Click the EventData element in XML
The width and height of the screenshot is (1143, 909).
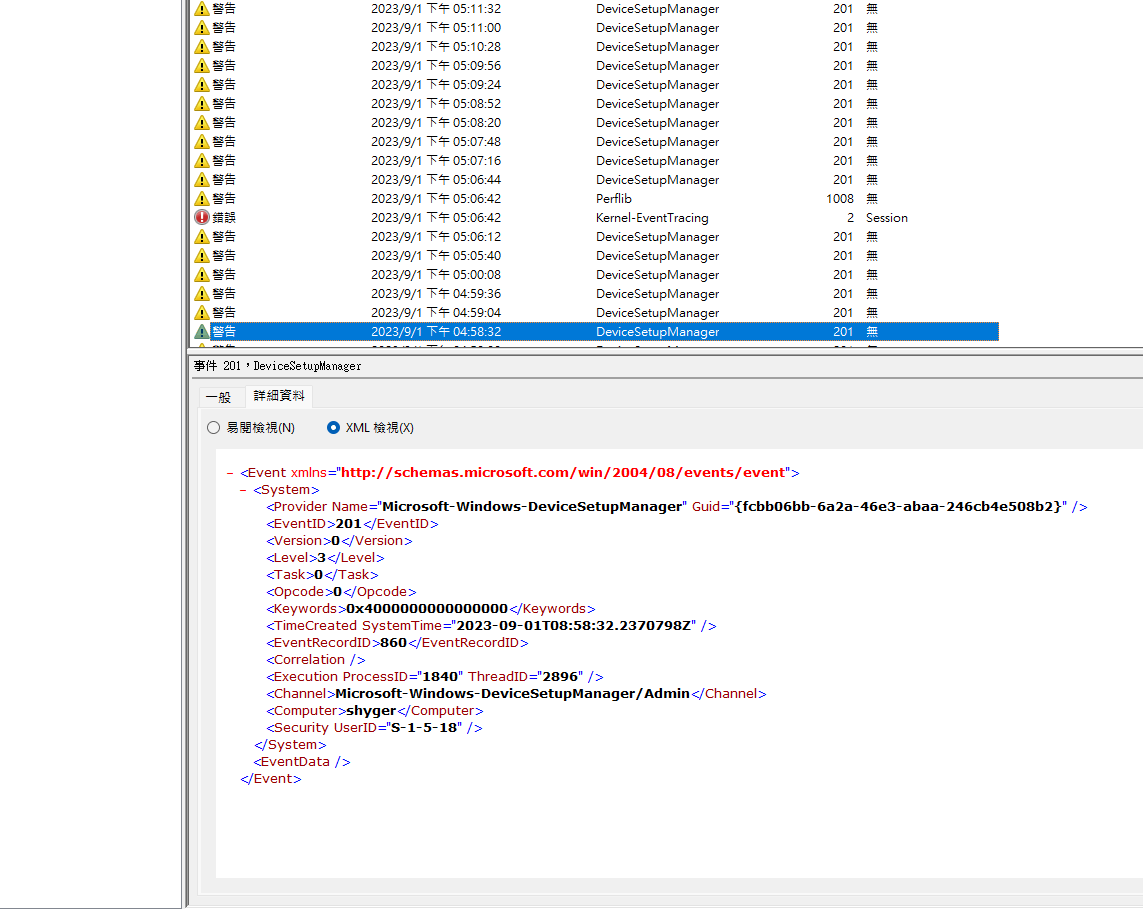(302, 762)
